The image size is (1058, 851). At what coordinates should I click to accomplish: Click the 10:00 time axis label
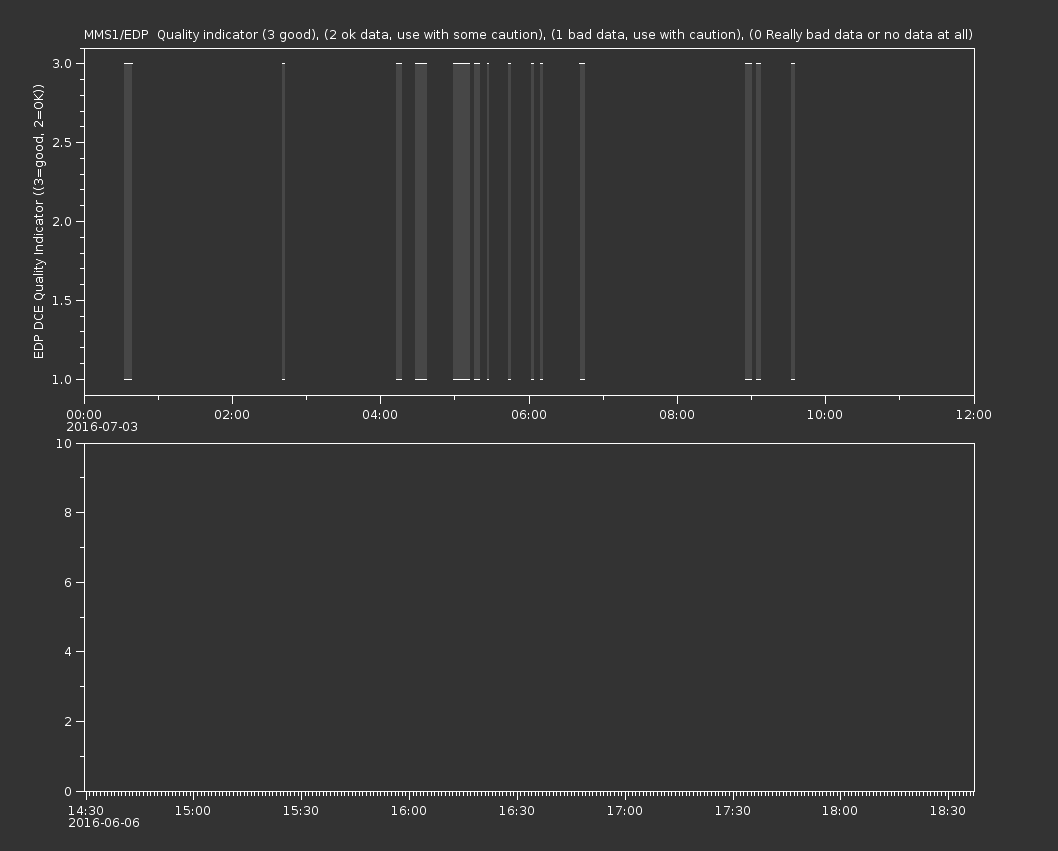pyautogui.click(x=825, y=414)
